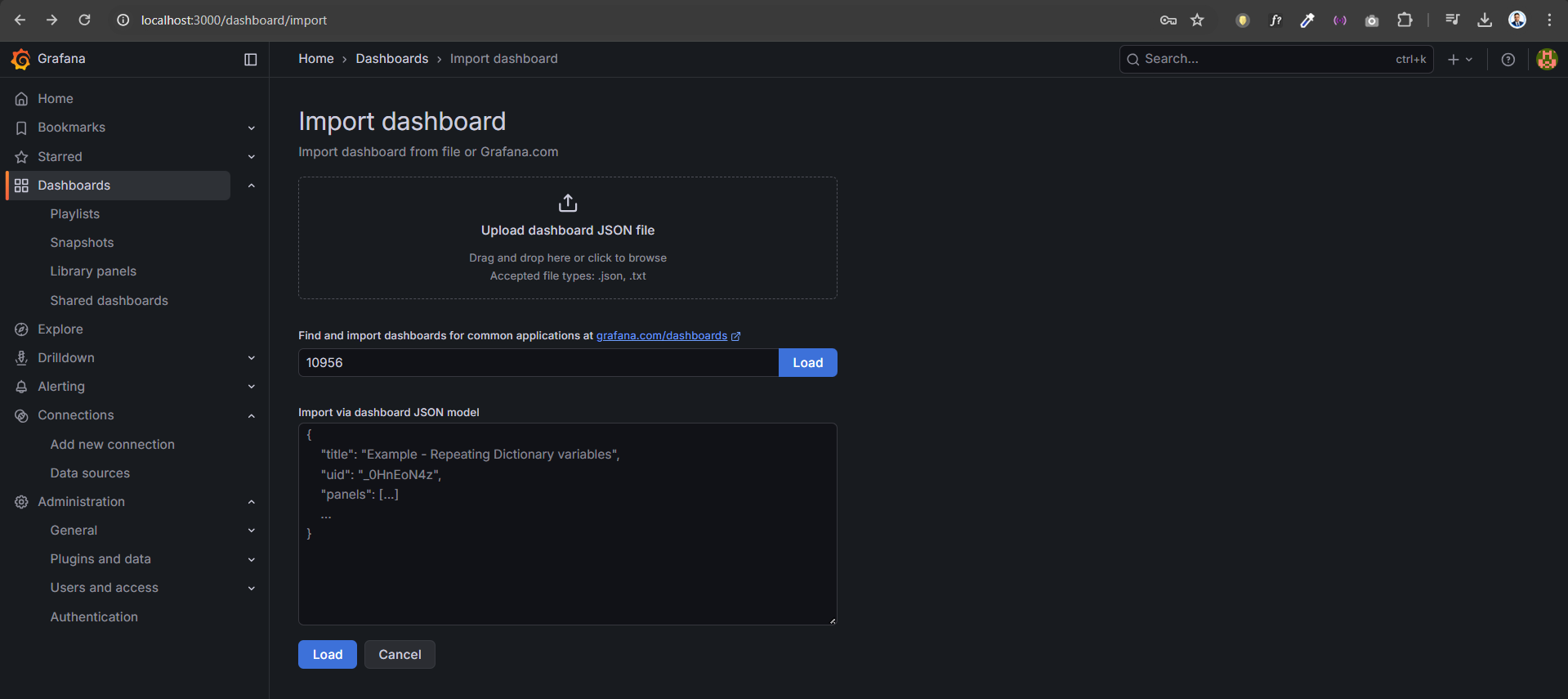Open the user profile avatar in Grafana header
Image resolution: width=1568 pixels, height=699 pixels.
1547,59
